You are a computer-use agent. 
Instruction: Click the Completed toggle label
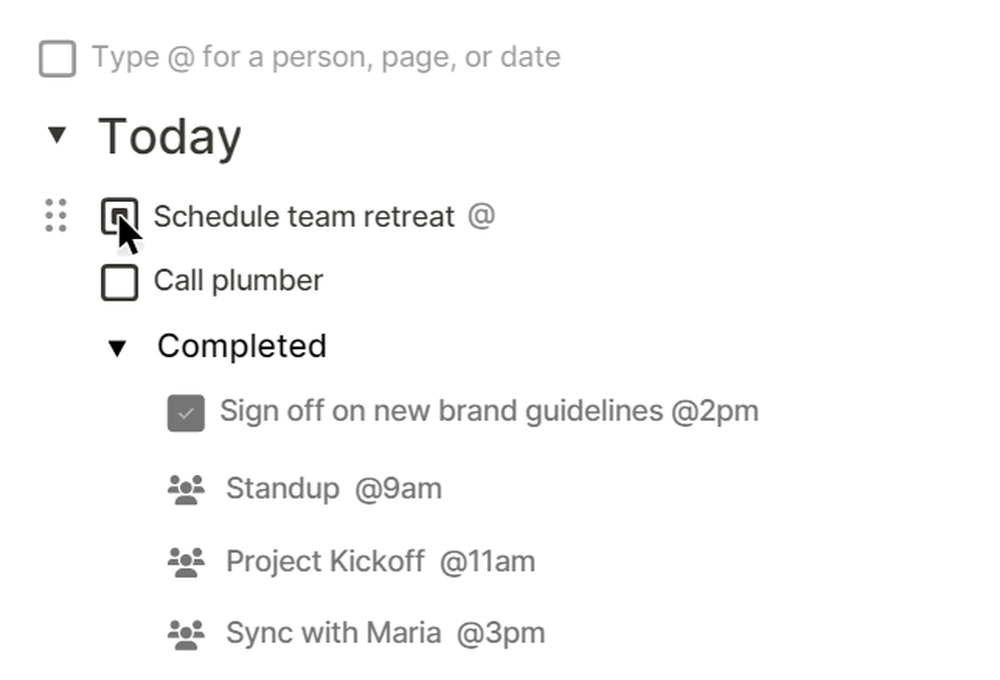(242, 346)
